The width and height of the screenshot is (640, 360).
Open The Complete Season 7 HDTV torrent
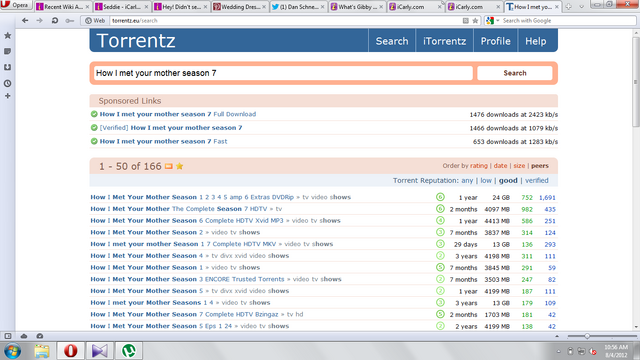[x=179, y=209]
